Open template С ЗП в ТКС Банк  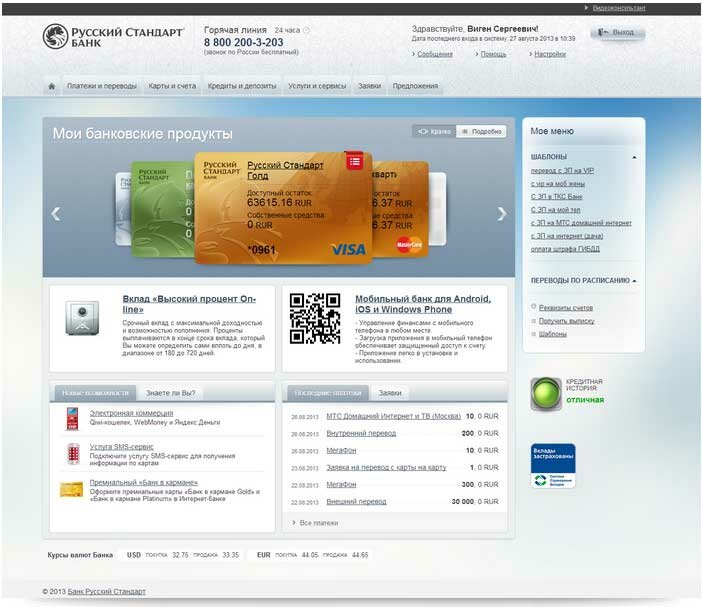[556, 197]
